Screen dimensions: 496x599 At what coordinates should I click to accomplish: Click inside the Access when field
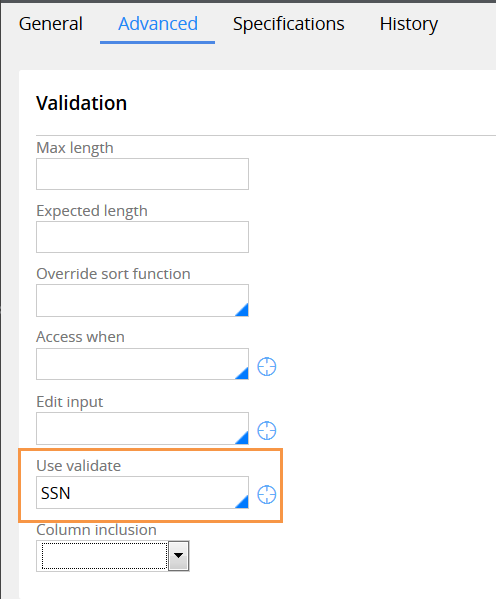142,364
